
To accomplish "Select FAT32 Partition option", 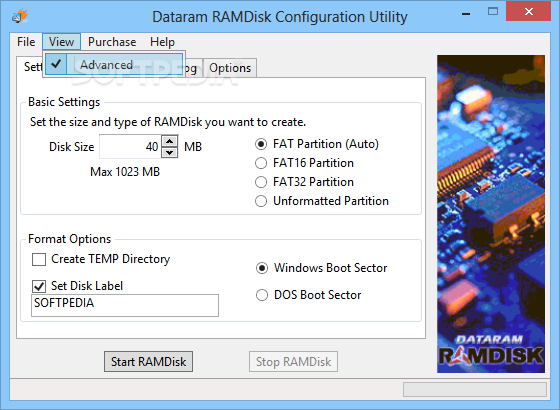I will click(x=304, y=182).
